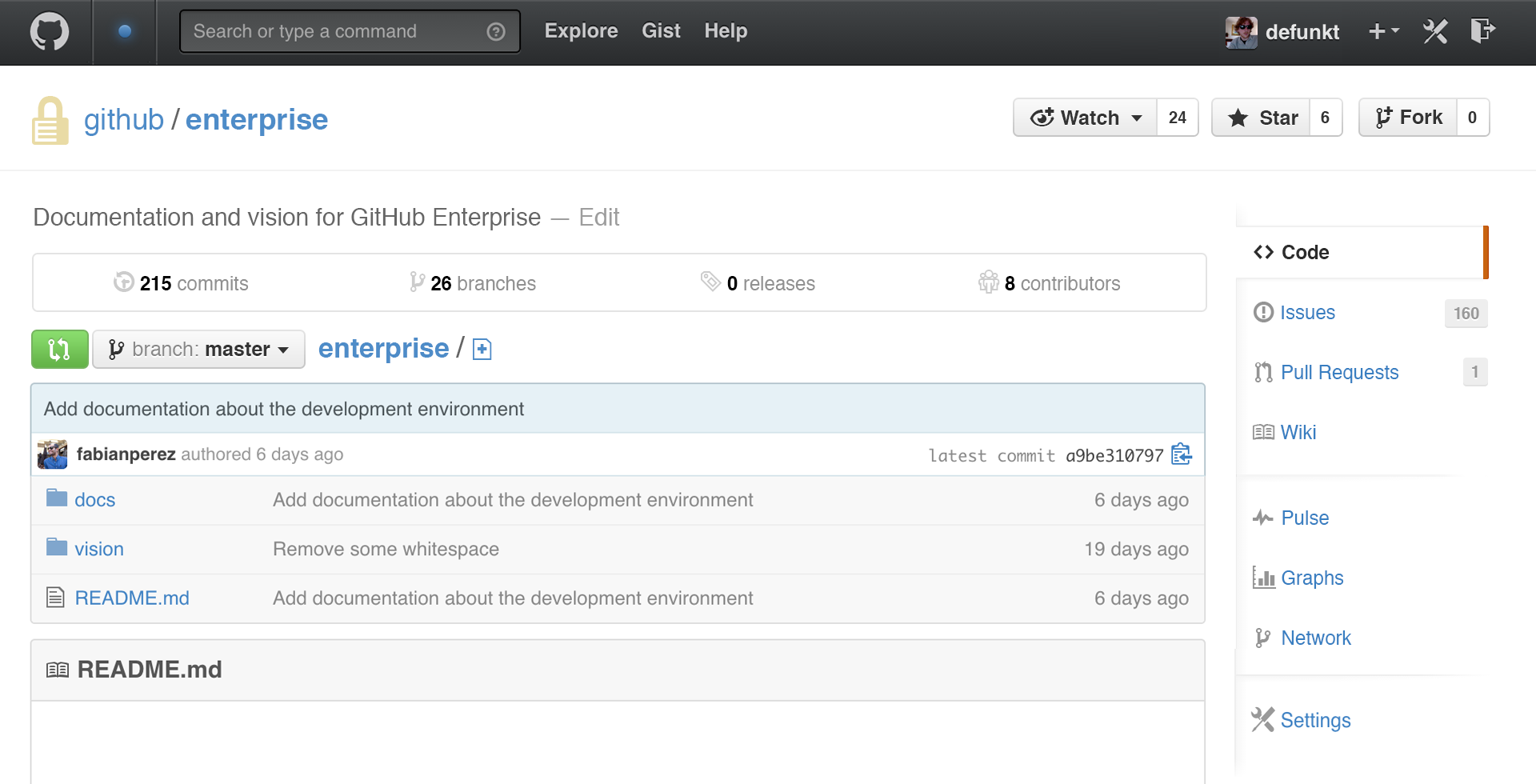Open the defunkt avatar picture
Screen dimensions: 1536x784
coord(1241,32)
